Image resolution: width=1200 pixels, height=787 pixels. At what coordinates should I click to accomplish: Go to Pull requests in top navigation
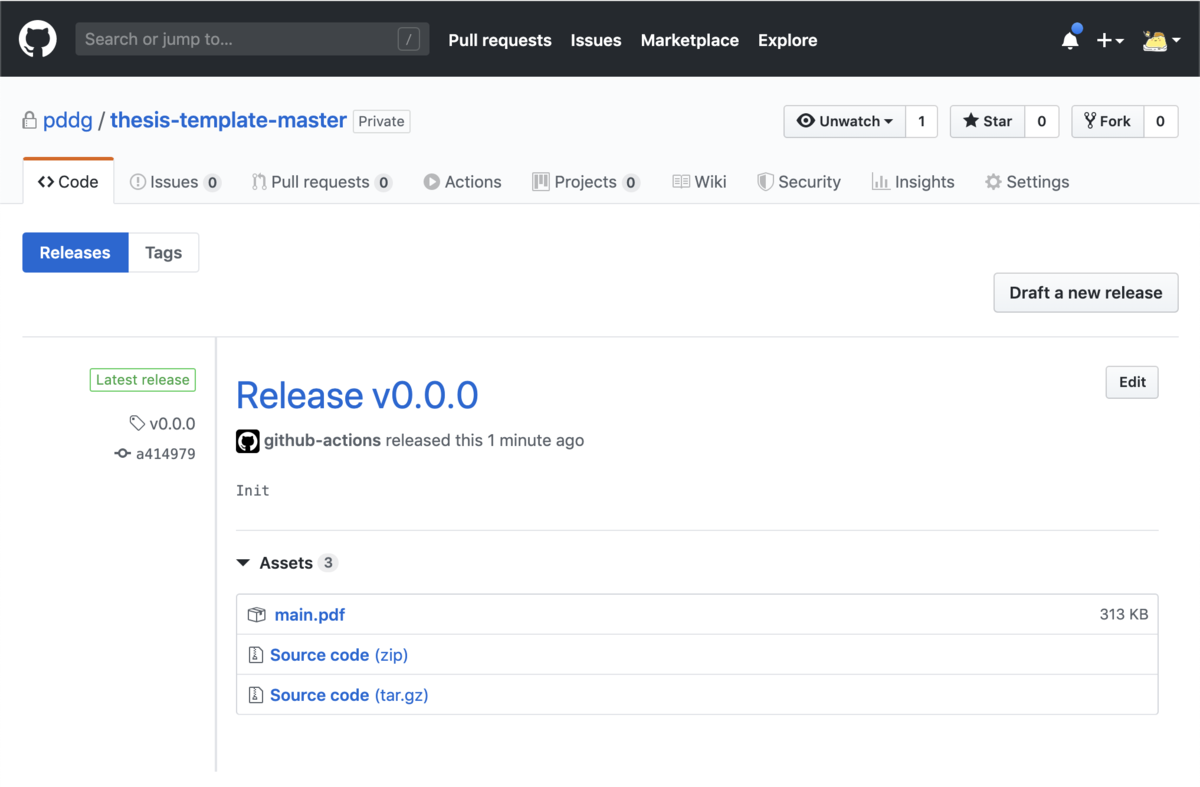coord(500,40)
